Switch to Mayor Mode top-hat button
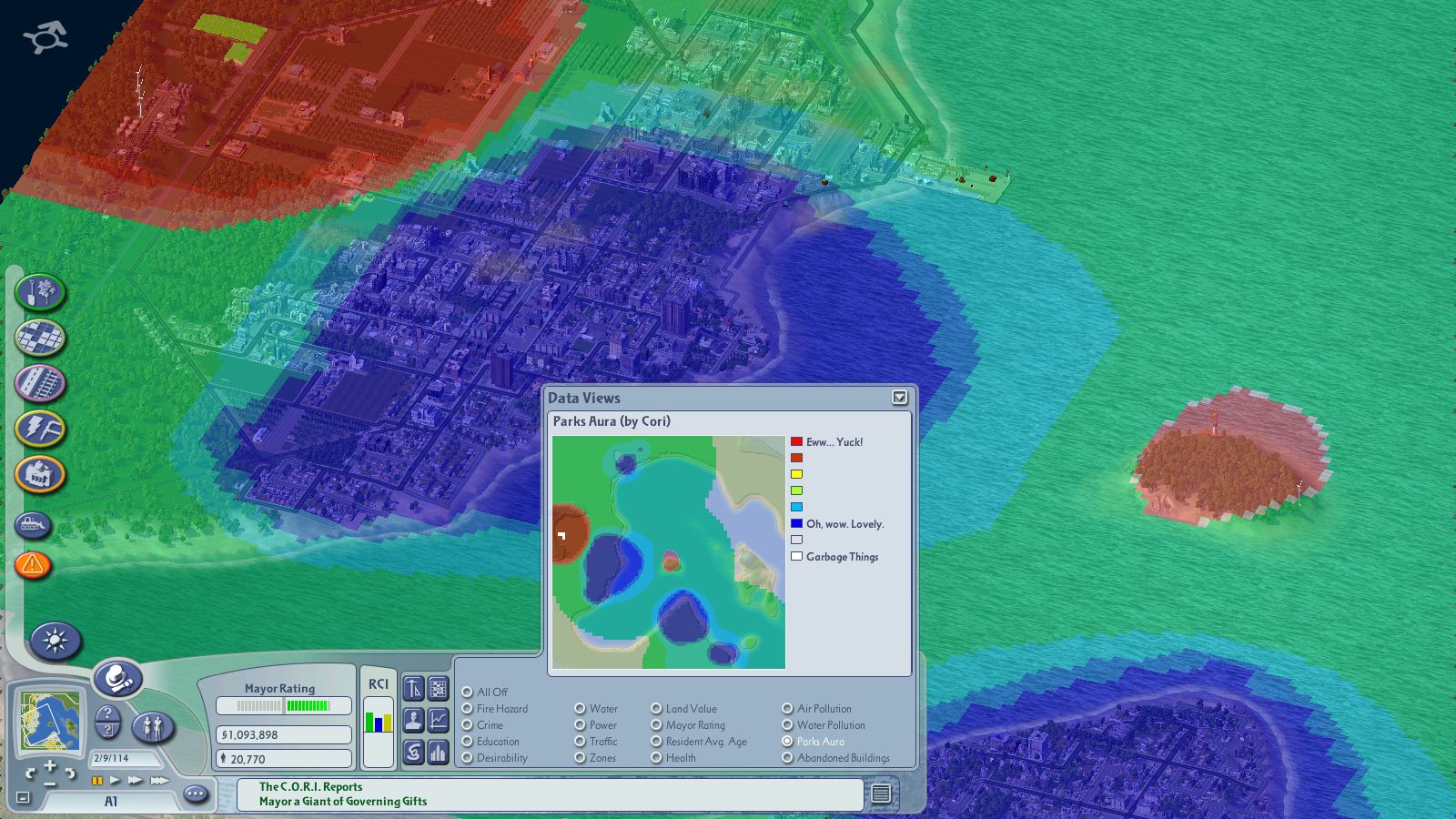1456x819 pixels. (119, 679)
